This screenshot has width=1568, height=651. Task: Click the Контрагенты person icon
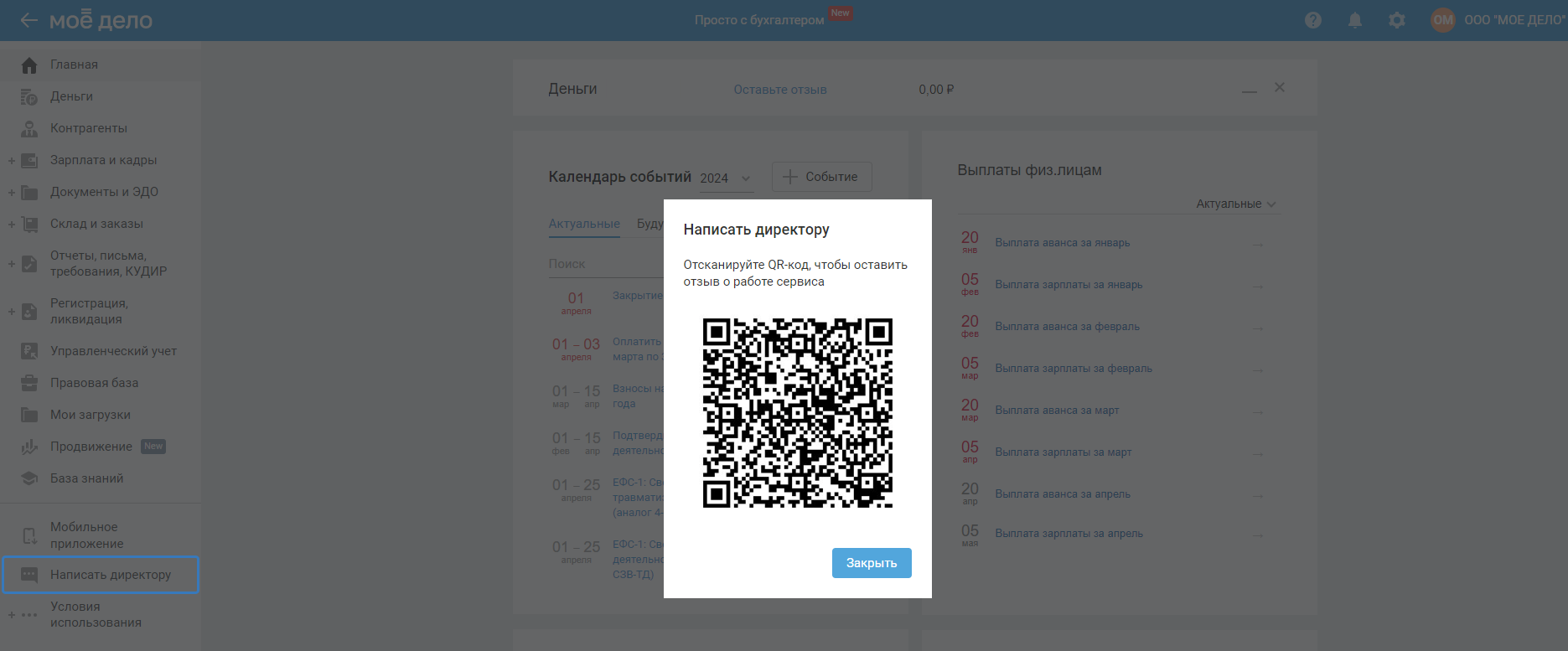point(29,128)
